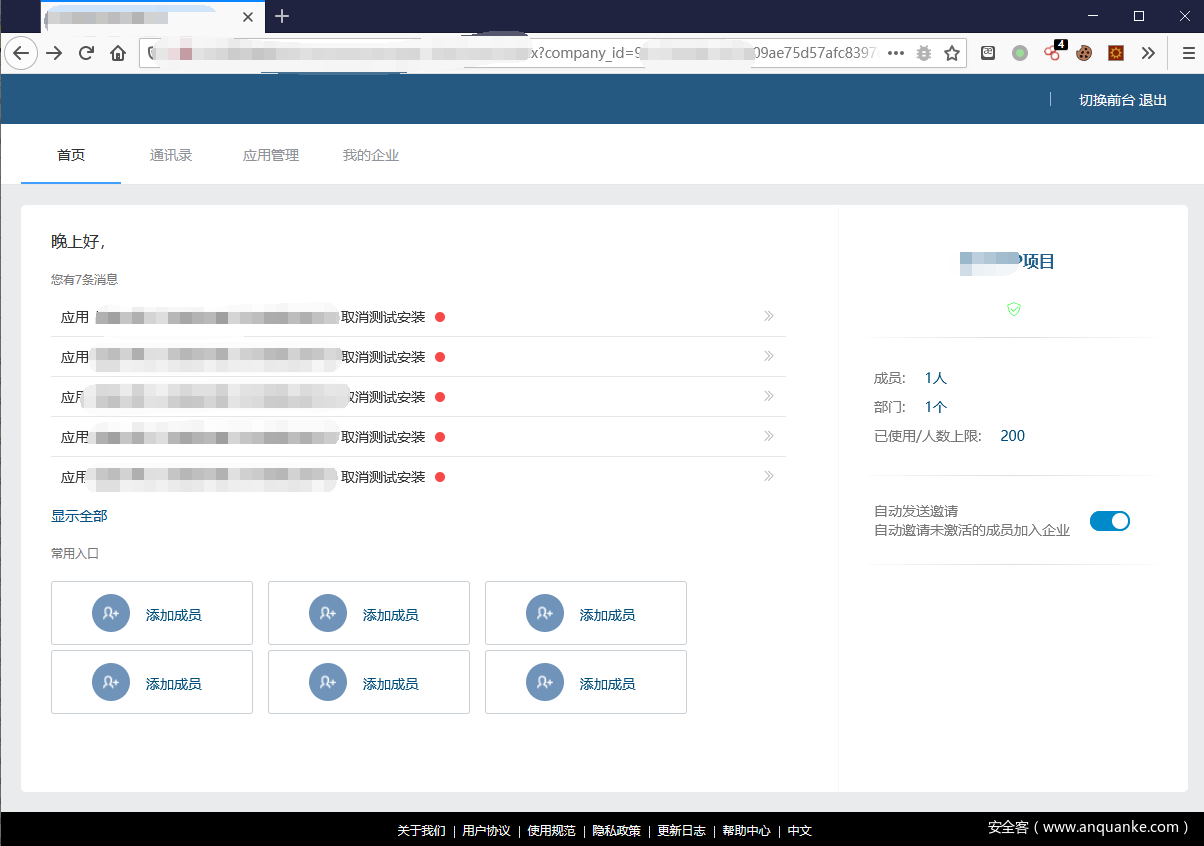Switch to the 通讯录 tab
The width and height of the screenshot is (1204, 846).
click(x=171, y=155)
